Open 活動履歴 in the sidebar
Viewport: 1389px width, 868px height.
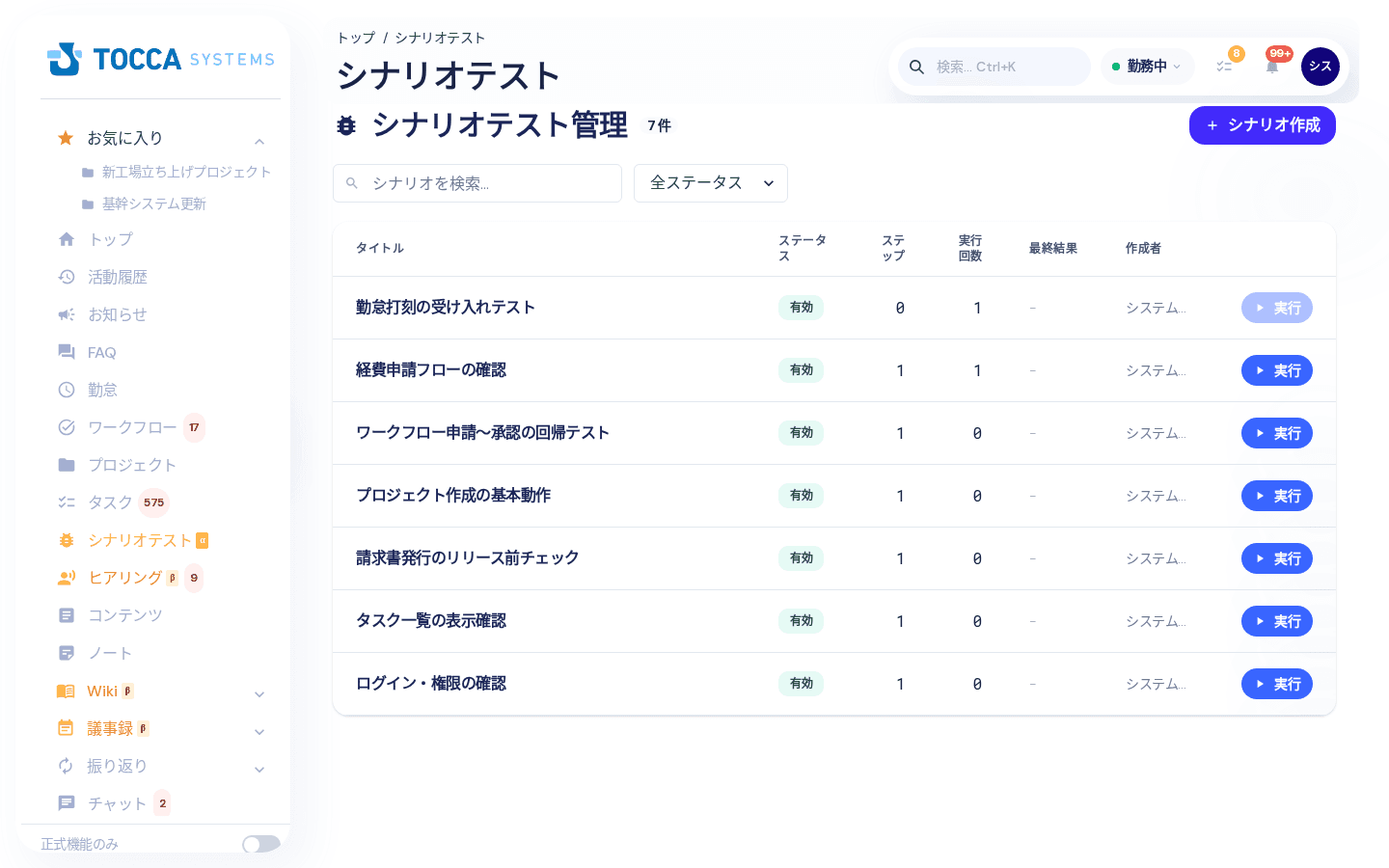[117, 277]
